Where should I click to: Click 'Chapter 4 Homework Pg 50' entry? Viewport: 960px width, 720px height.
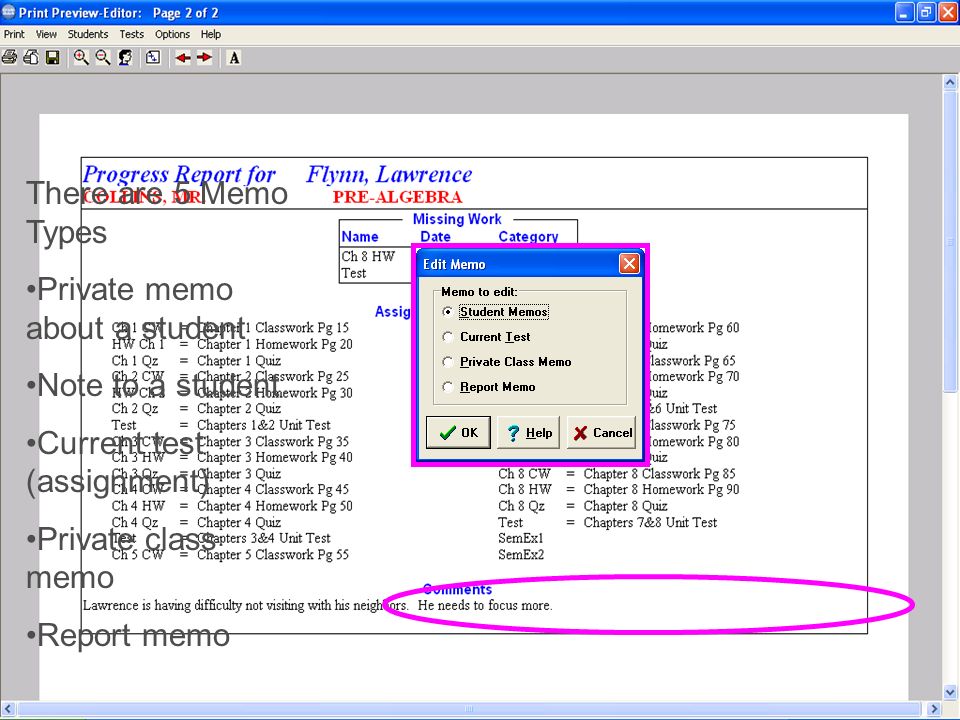(x=274, y=506)
